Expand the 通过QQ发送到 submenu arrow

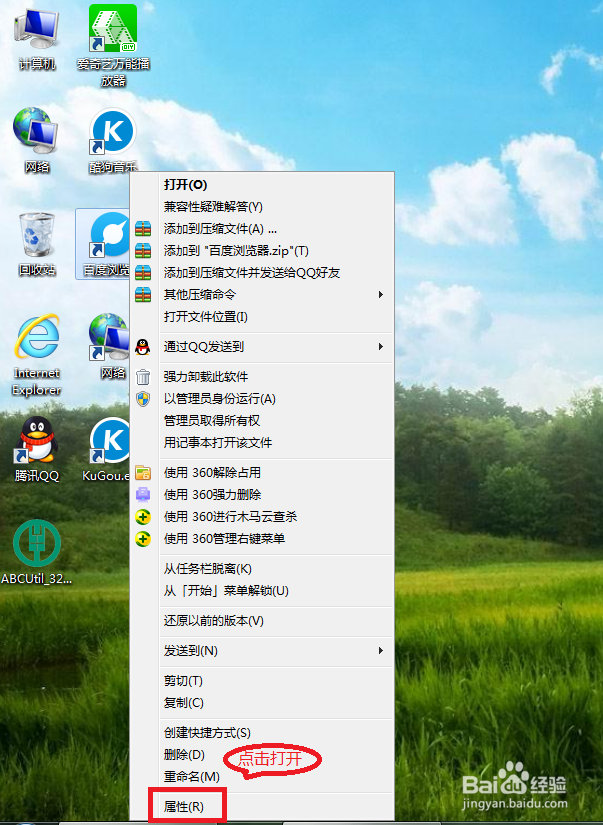pos(381,347)
